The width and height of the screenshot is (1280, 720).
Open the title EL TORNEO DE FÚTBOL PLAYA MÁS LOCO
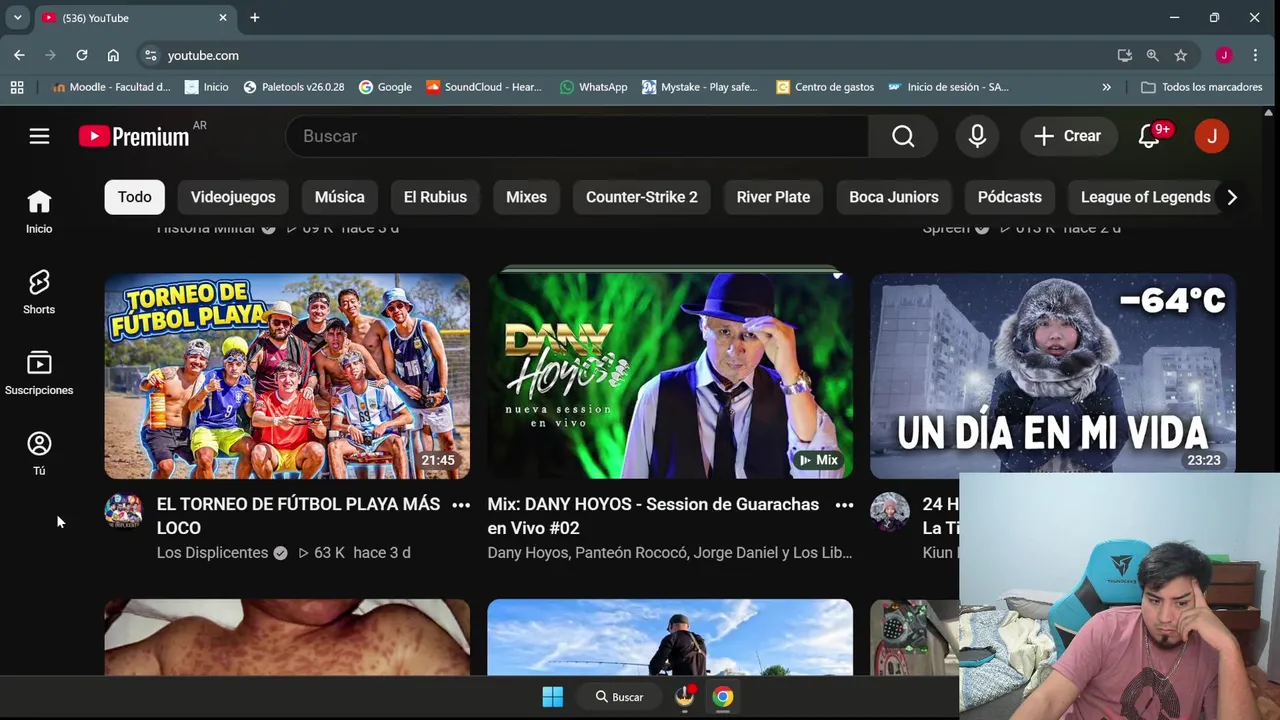click(298, 516)
